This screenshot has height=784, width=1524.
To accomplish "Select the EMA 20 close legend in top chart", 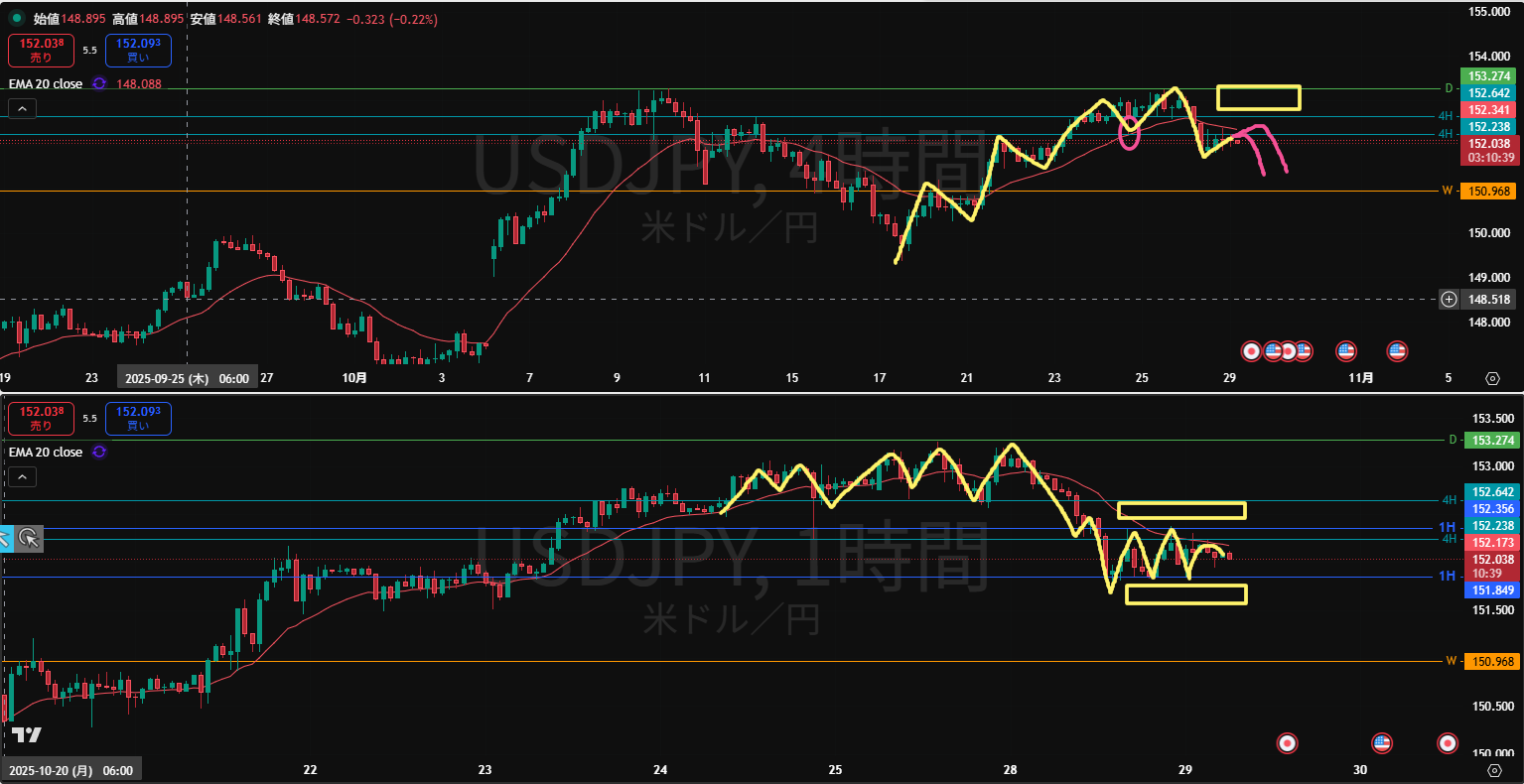I will coord(46,84).
